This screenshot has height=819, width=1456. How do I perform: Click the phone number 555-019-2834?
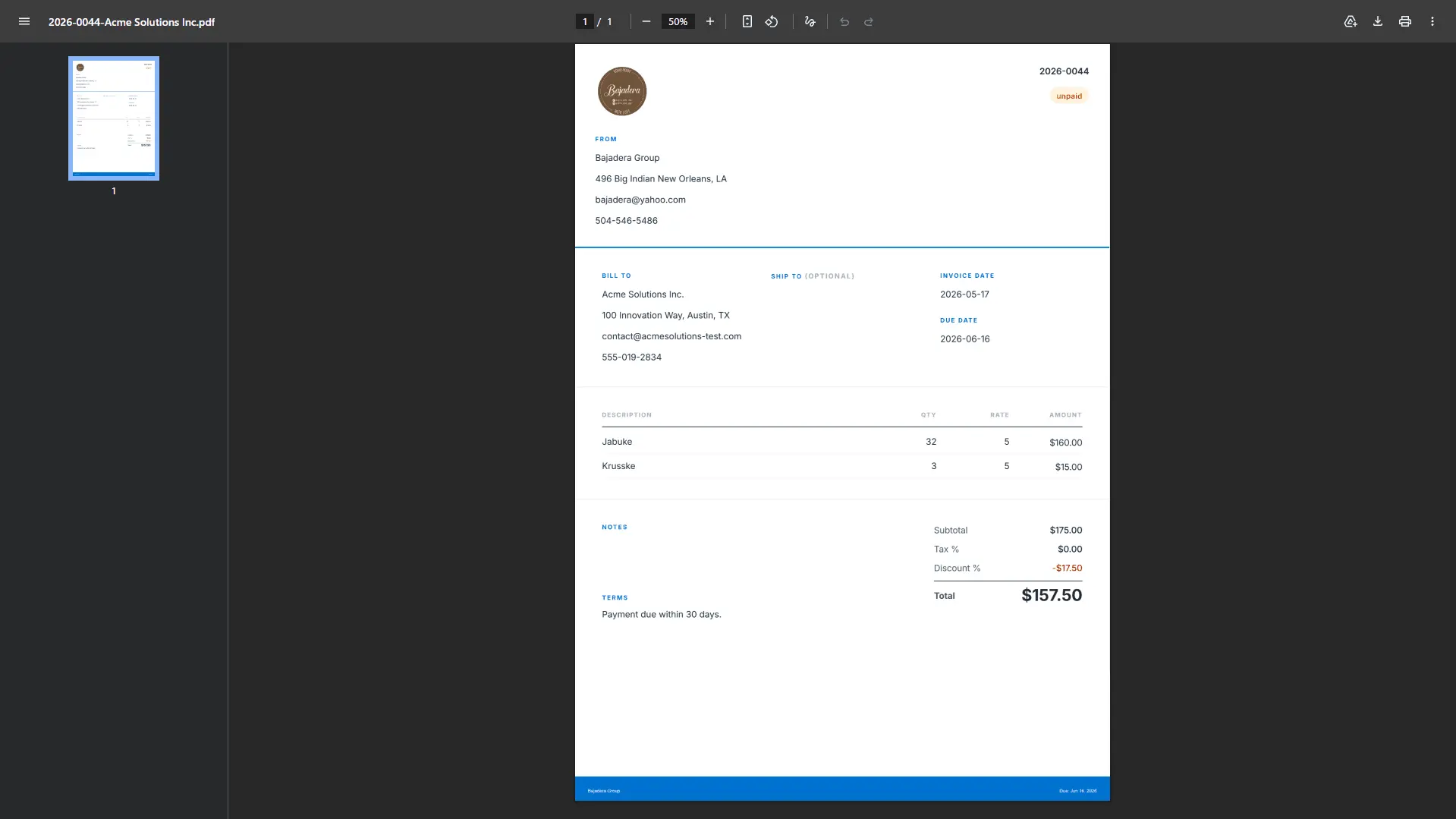click(x=631, y=357)
